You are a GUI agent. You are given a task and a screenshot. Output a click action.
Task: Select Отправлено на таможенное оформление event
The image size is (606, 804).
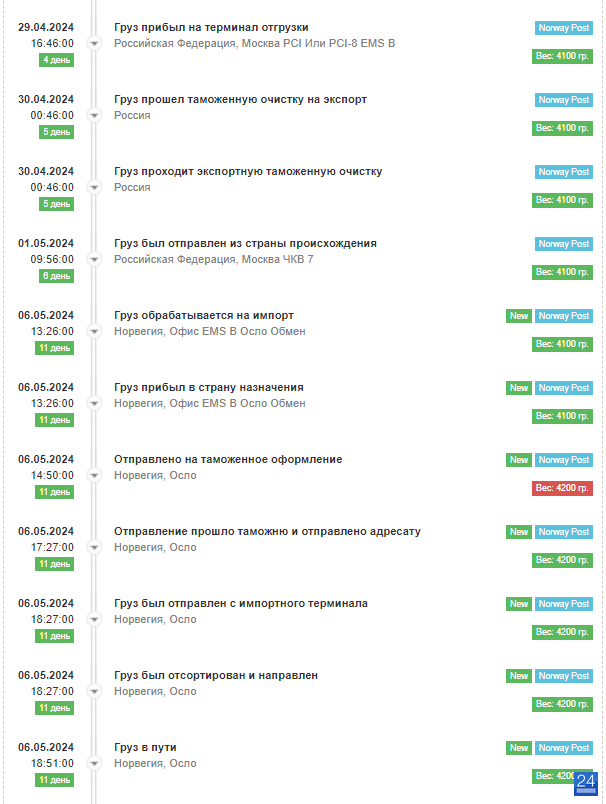(x=228, y=459)
